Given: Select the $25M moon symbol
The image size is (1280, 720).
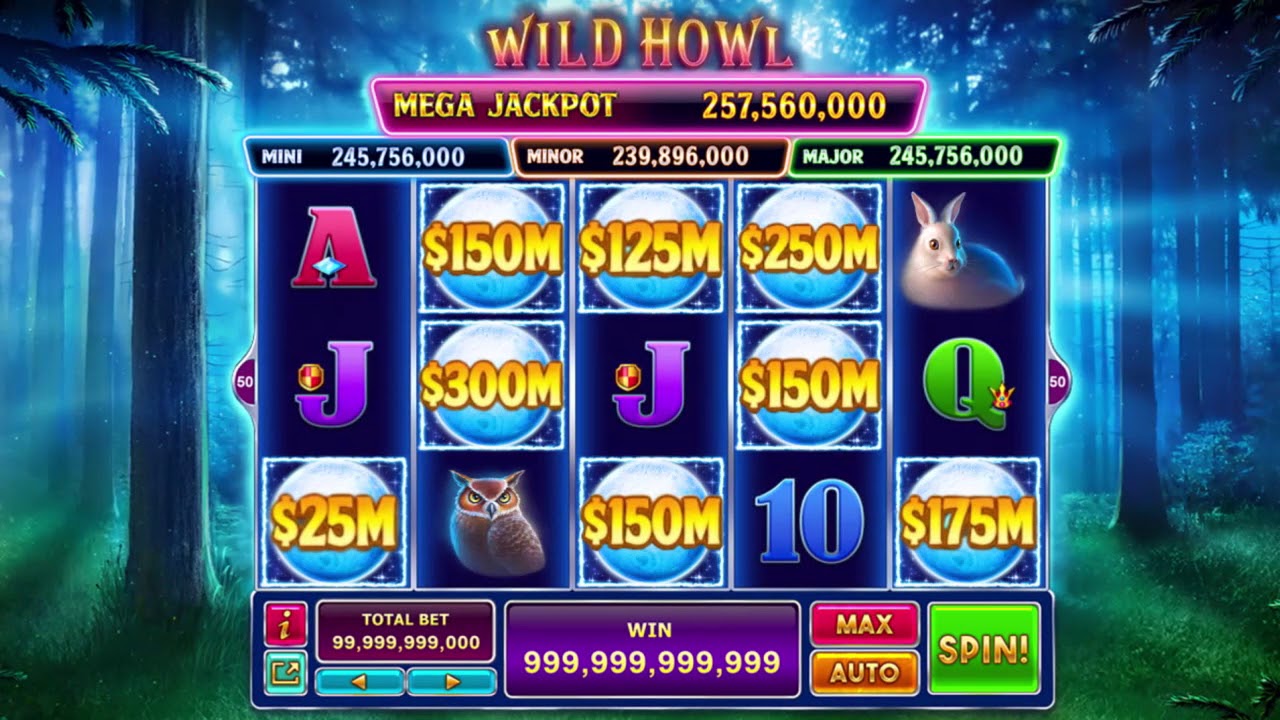Looking at the screenshot, I should click(x=334, y=522).
